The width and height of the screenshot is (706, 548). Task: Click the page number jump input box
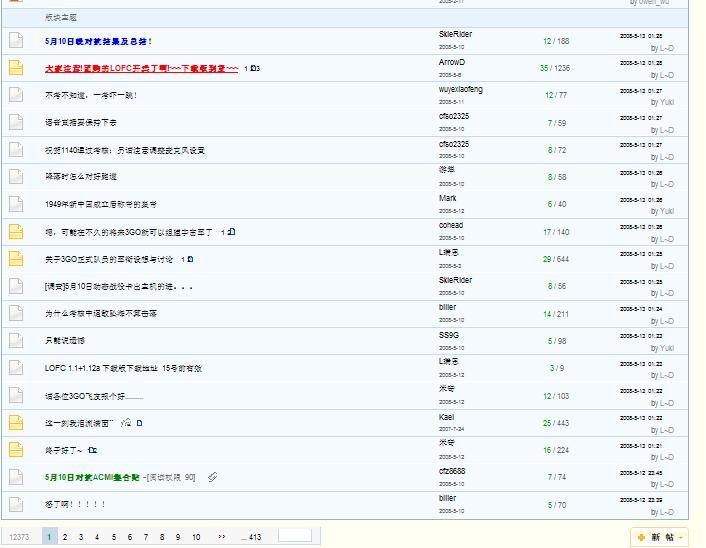(x=295, y=536)
